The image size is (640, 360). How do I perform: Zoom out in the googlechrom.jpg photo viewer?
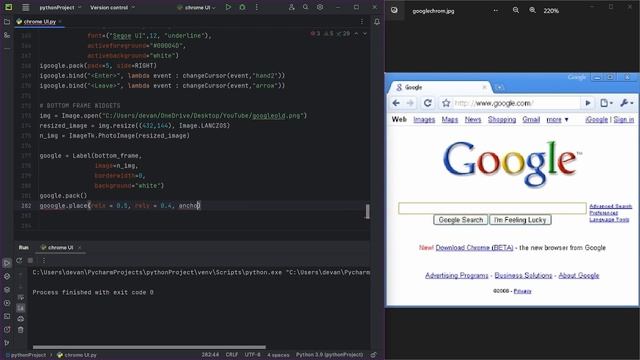point(516,11)
